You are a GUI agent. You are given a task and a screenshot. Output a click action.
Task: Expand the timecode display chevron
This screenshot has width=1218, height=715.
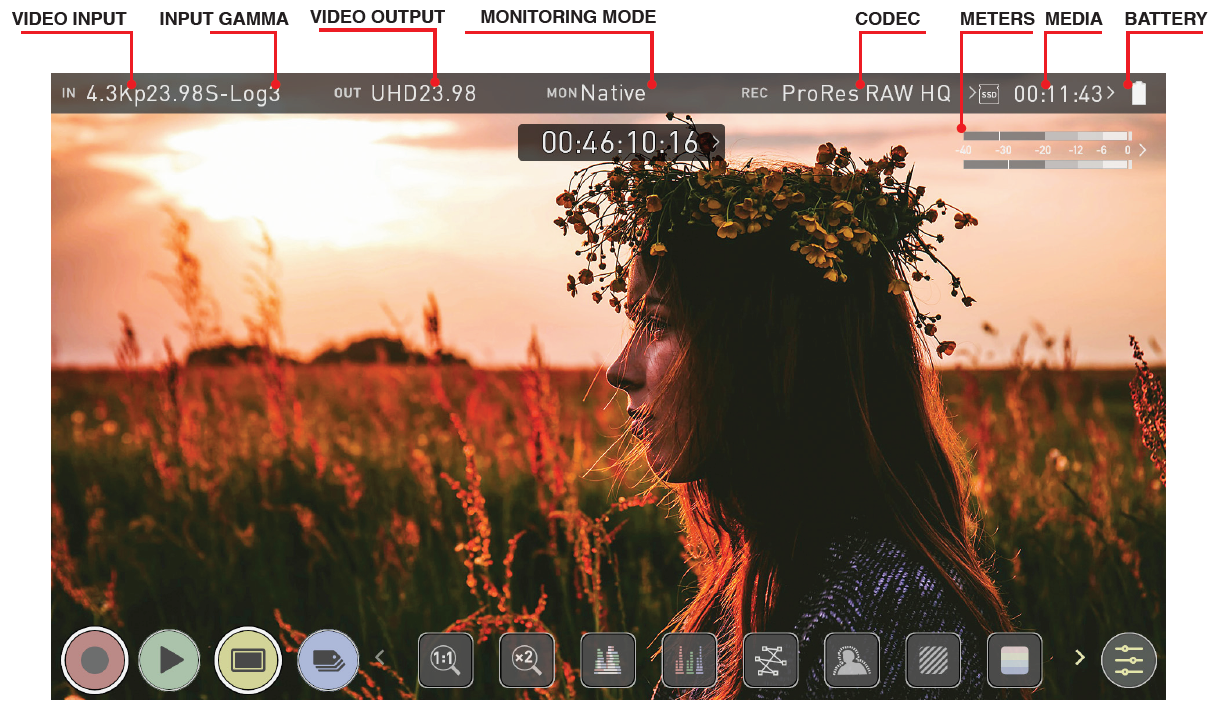click(715, 142)
